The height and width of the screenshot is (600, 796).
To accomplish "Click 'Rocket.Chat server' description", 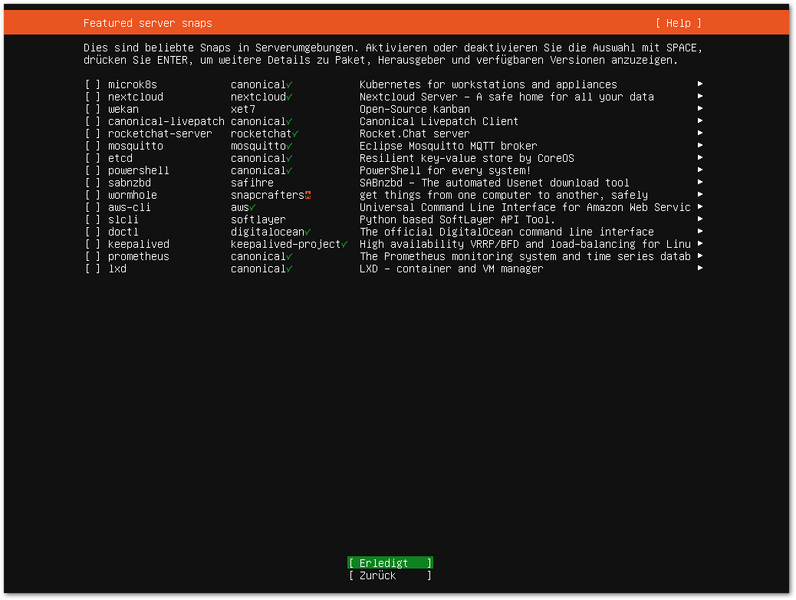I will (x=415, y=134).
